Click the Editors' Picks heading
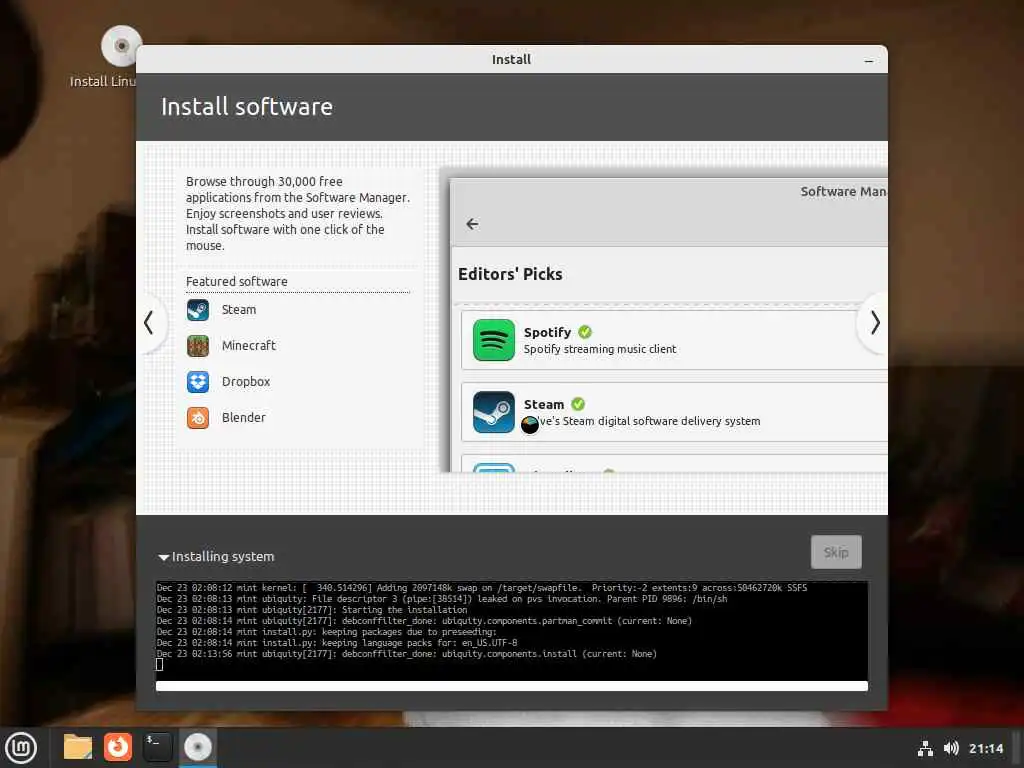 (x=510, y=274)
